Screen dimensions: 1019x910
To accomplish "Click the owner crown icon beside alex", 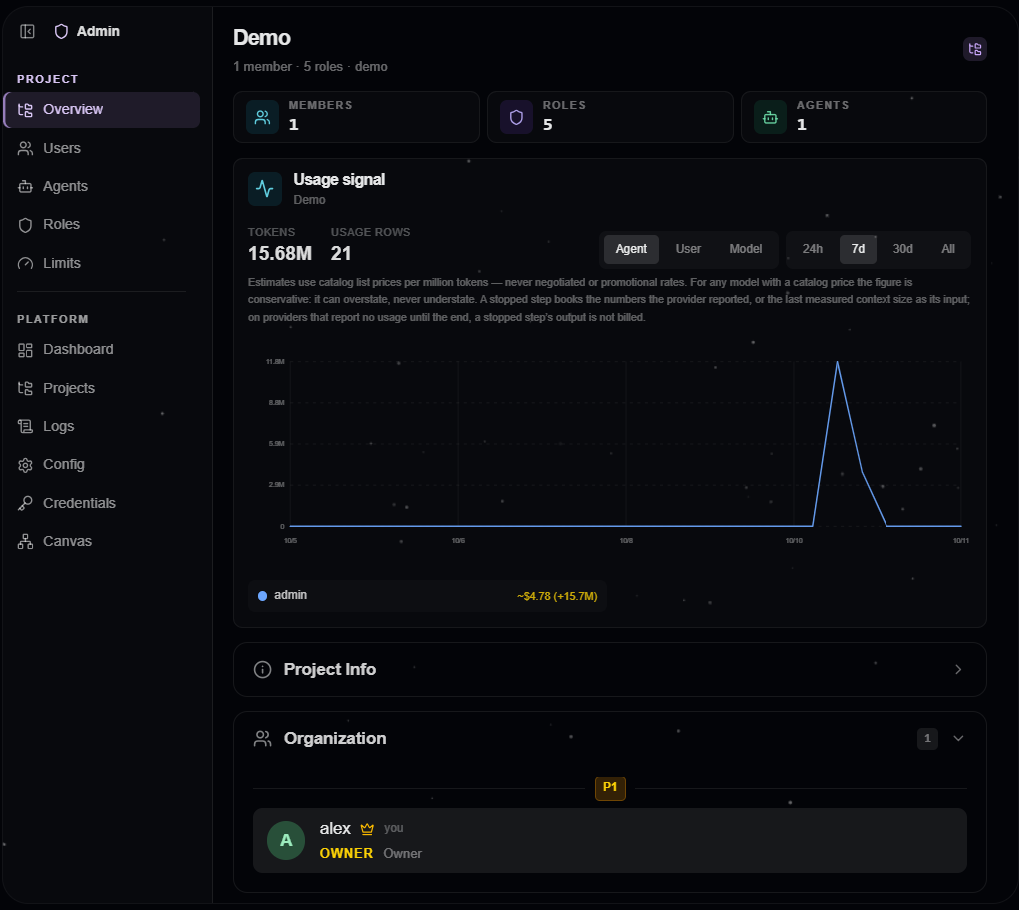I will click(367, 829).
